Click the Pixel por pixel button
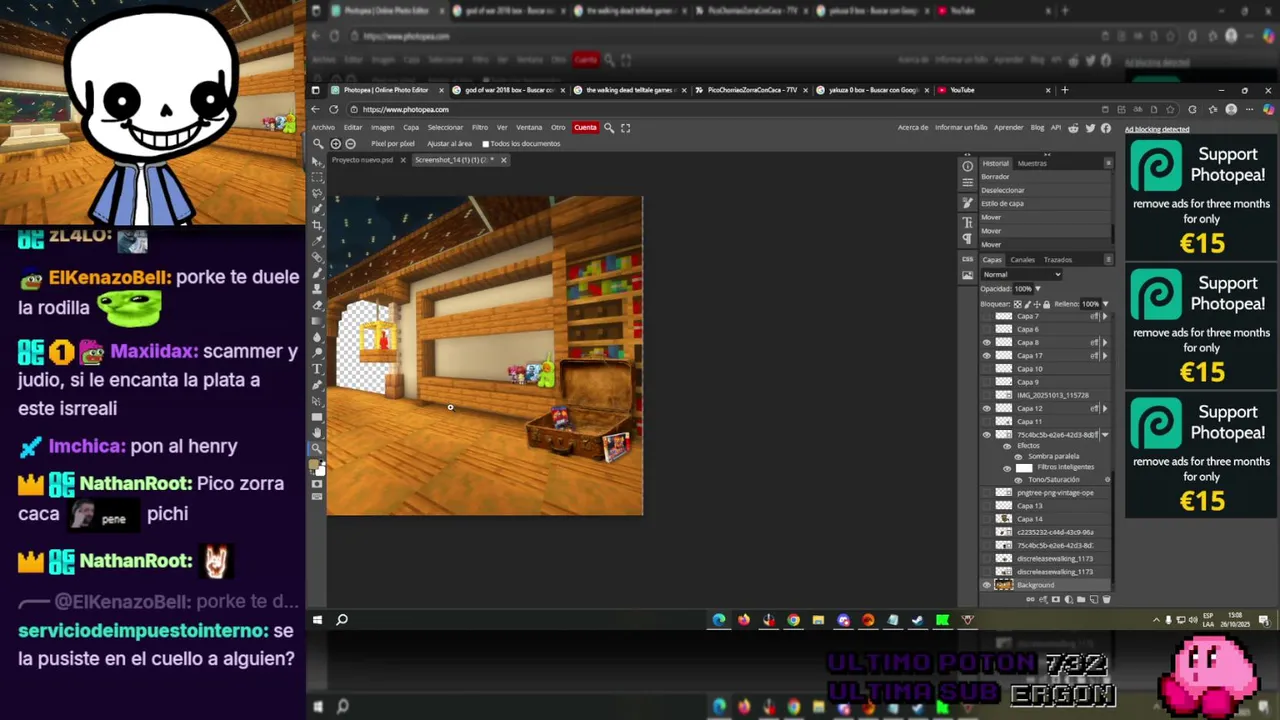Viewport: 1280px width, 720px height. point(393,144)
